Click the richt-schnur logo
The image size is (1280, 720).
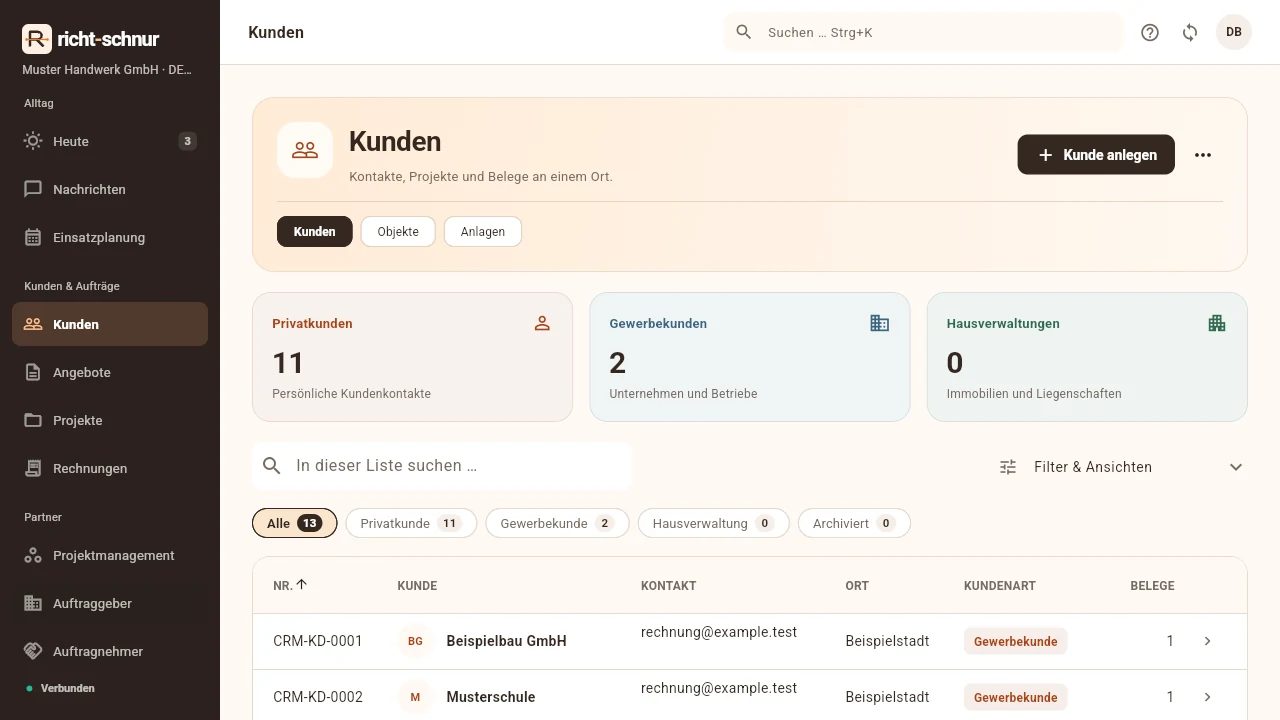91,39
